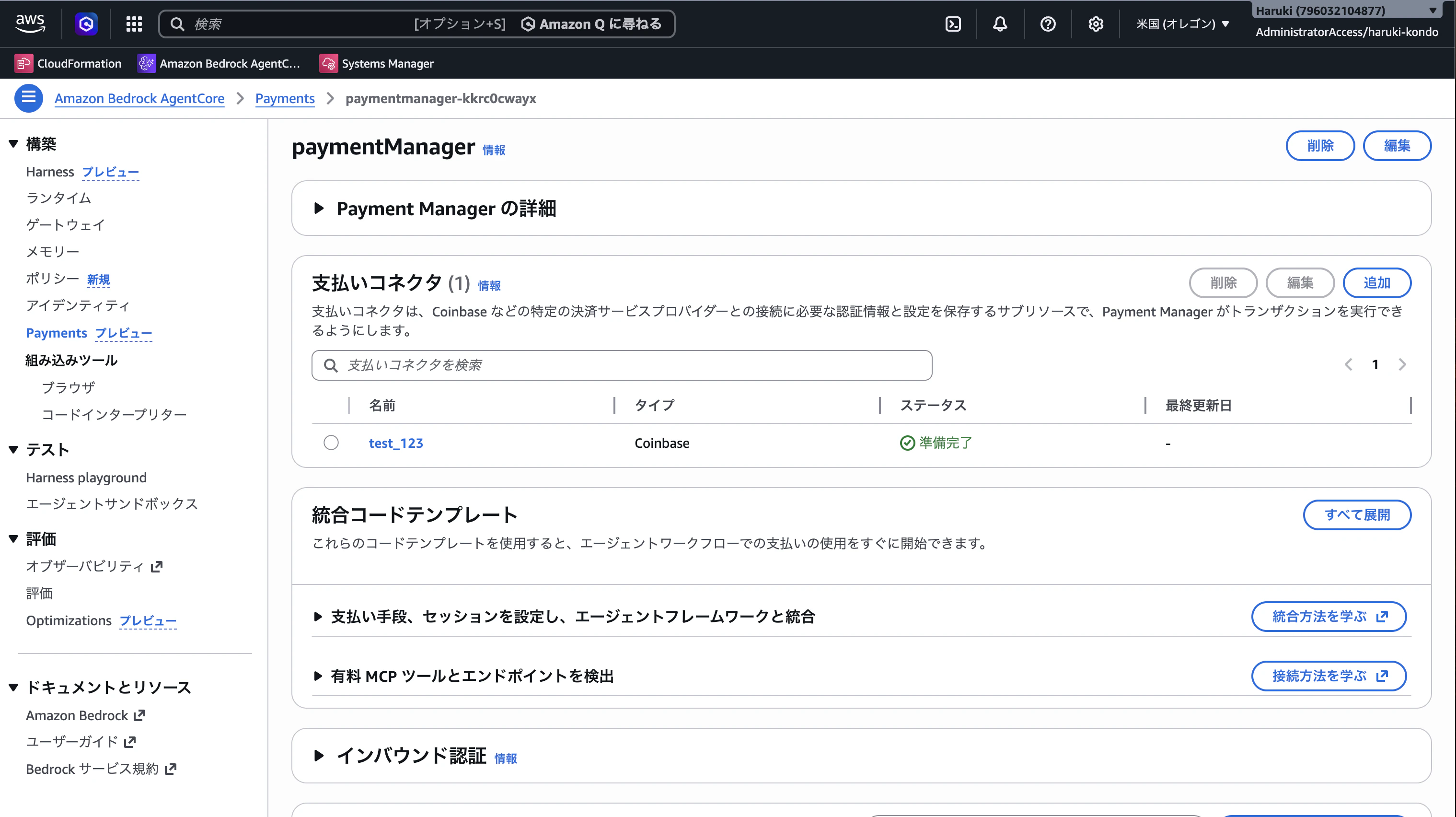Image resolution: width=1456 pixels, height=817 pixels.
Task: Open ポリシー in the side navigation
Action: pyautogui.click(x=53, y=279)
